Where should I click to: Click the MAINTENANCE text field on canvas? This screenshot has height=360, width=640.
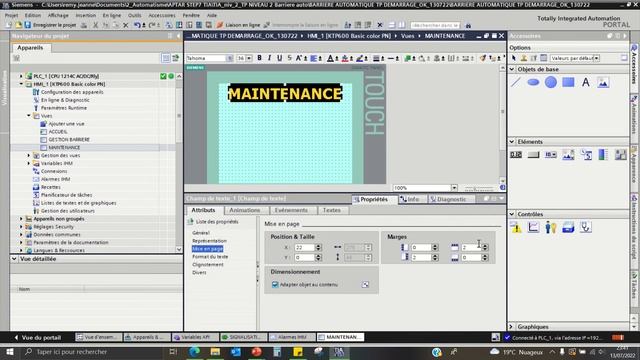click(285, 93)
